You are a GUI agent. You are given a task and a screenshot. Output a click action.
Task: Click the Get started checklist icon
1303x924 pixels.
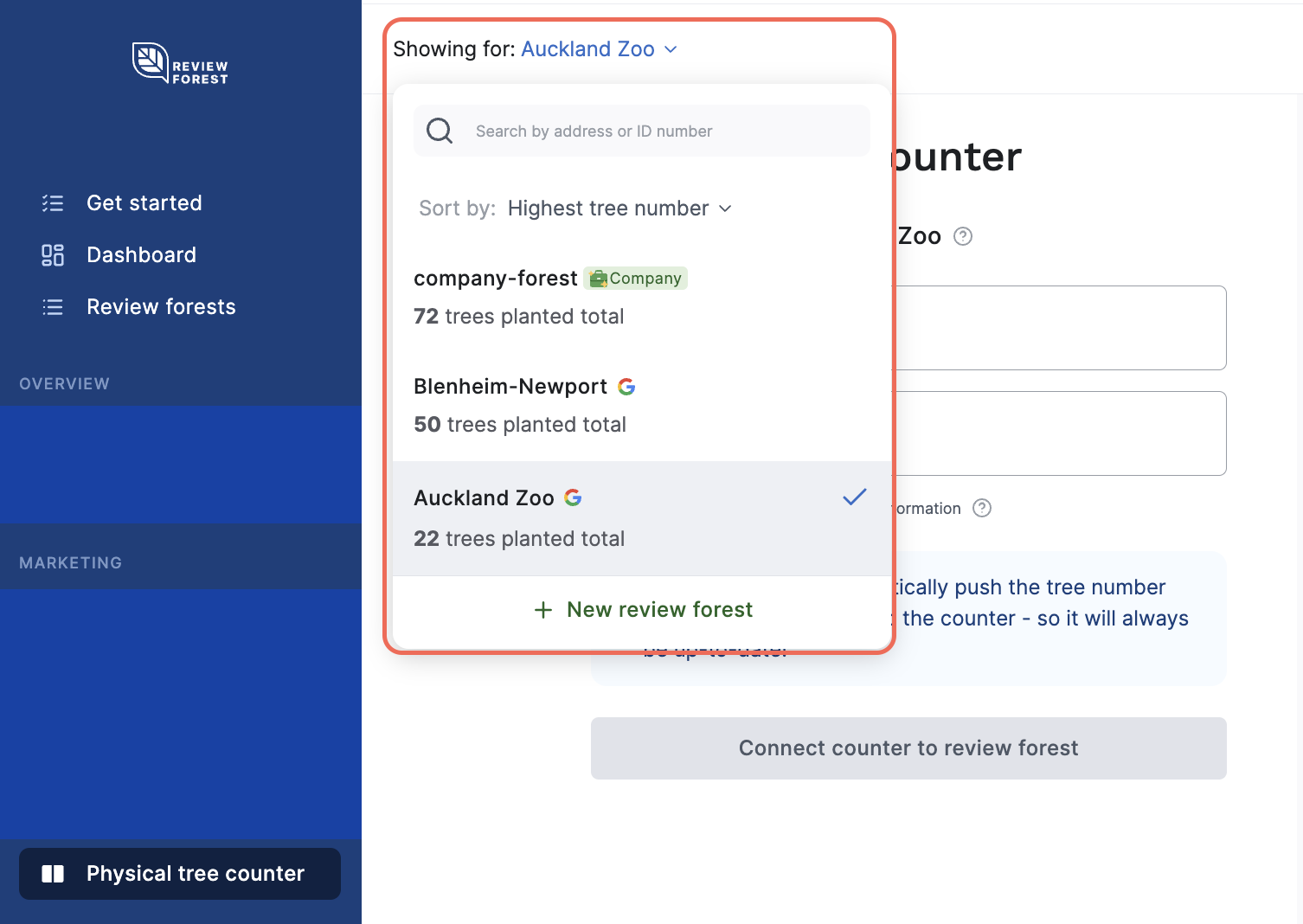point(53,203)
